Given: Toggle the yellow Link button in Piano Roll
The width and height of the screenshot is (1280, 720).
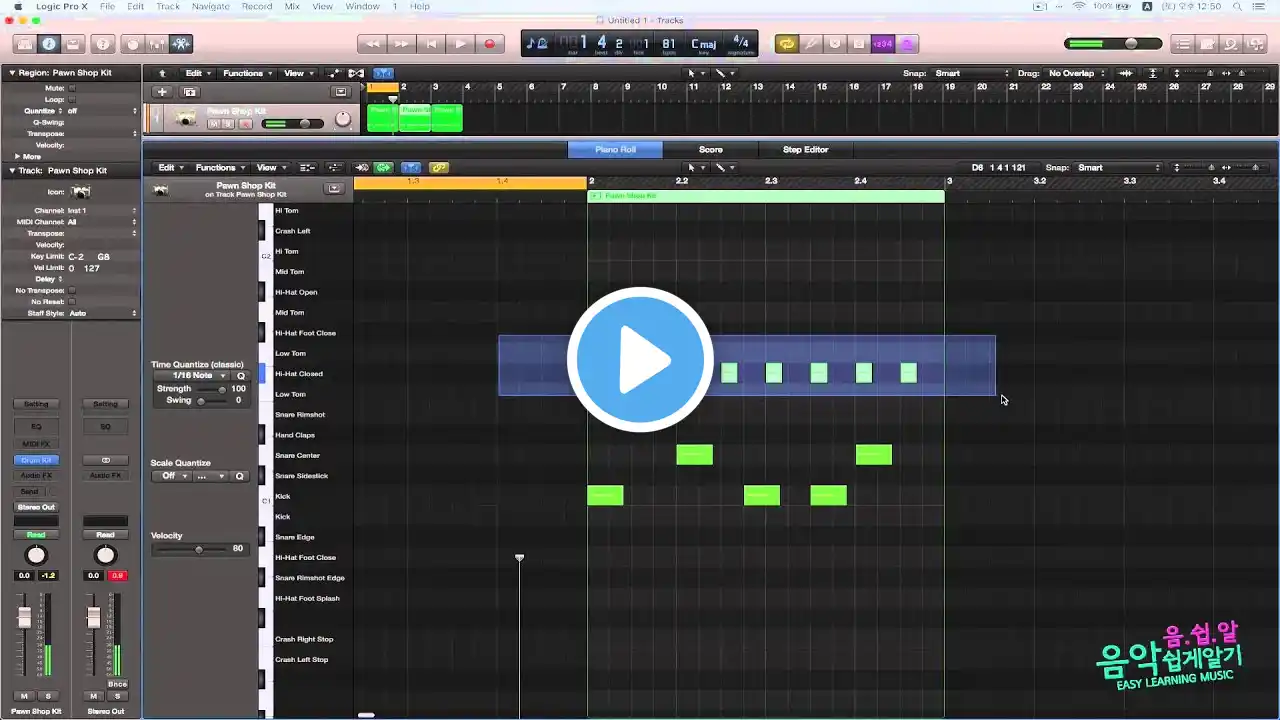Looking at the screenshot, I should pyautogui.click(x=439, y=168).
